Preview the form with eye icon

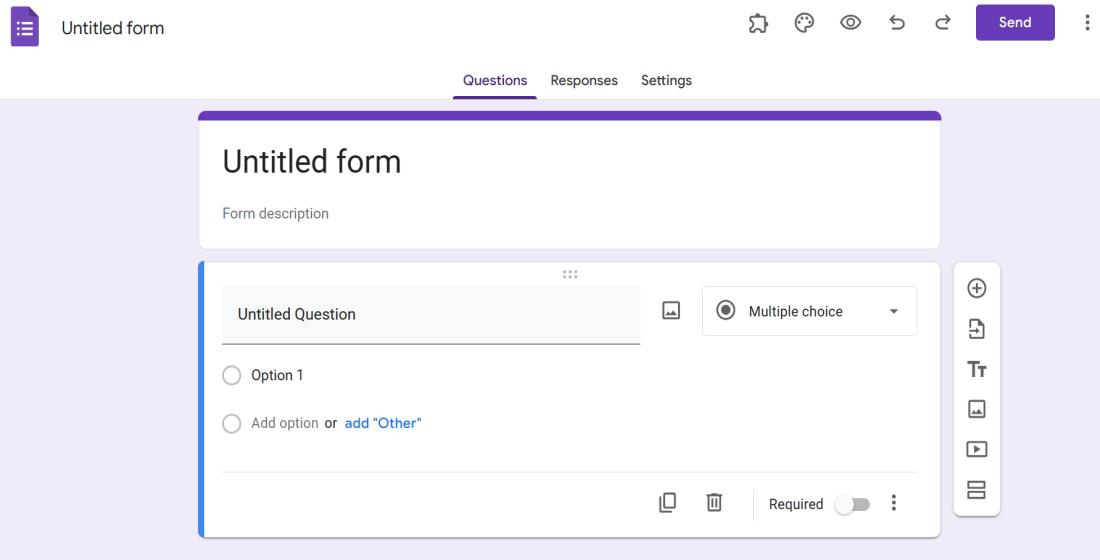tap(850, 23)
